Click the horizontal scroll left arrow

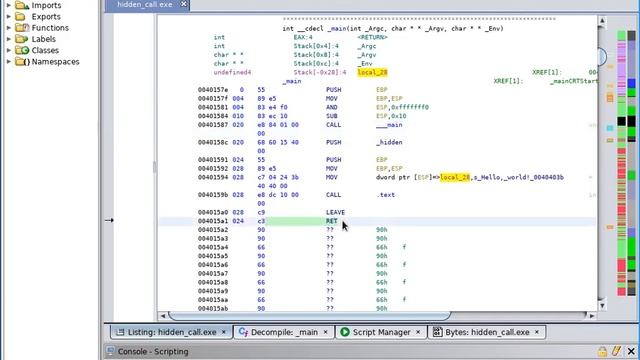(x=163, y=316)
